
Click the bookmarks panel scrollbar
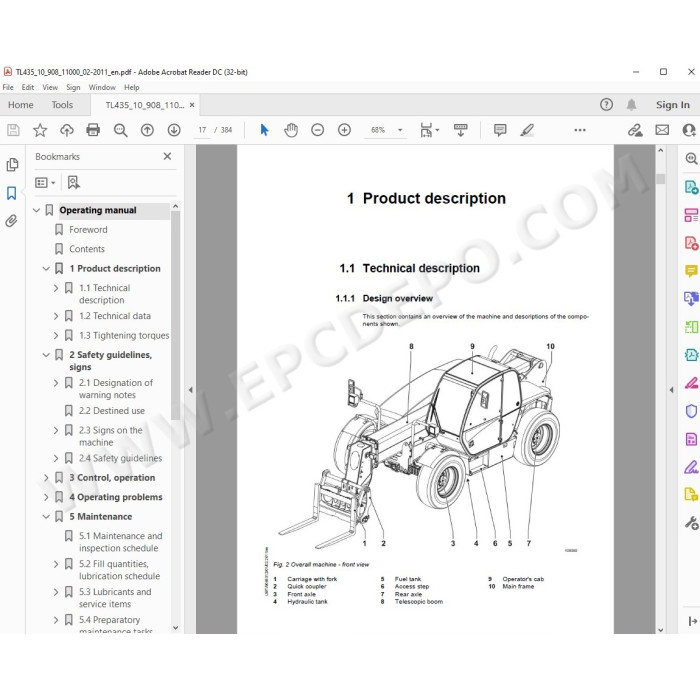[175, 315]
